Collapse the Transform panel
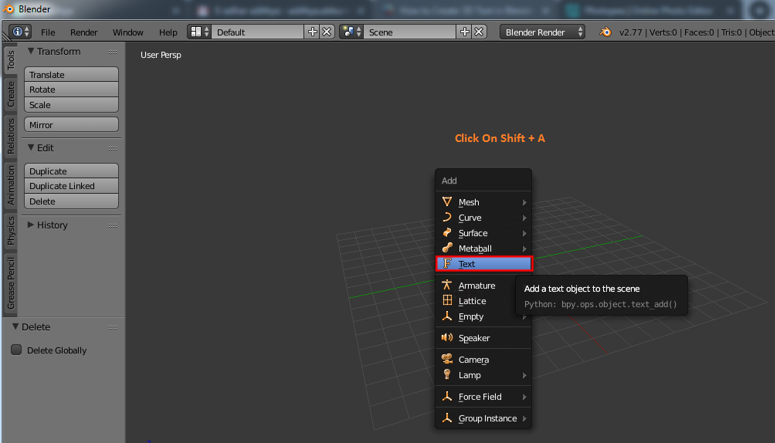 click(x=31, y=51)
